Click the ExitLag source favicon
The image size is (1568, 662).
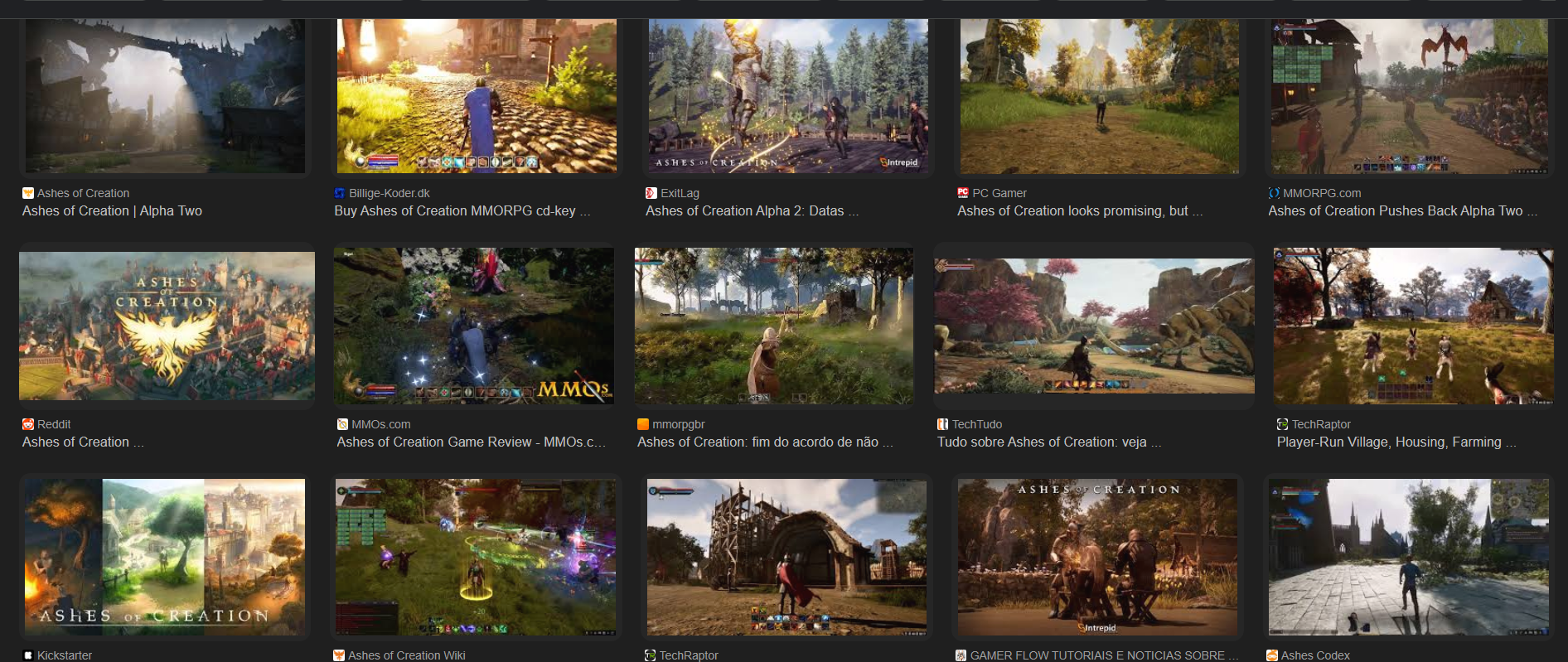point(651,193)
